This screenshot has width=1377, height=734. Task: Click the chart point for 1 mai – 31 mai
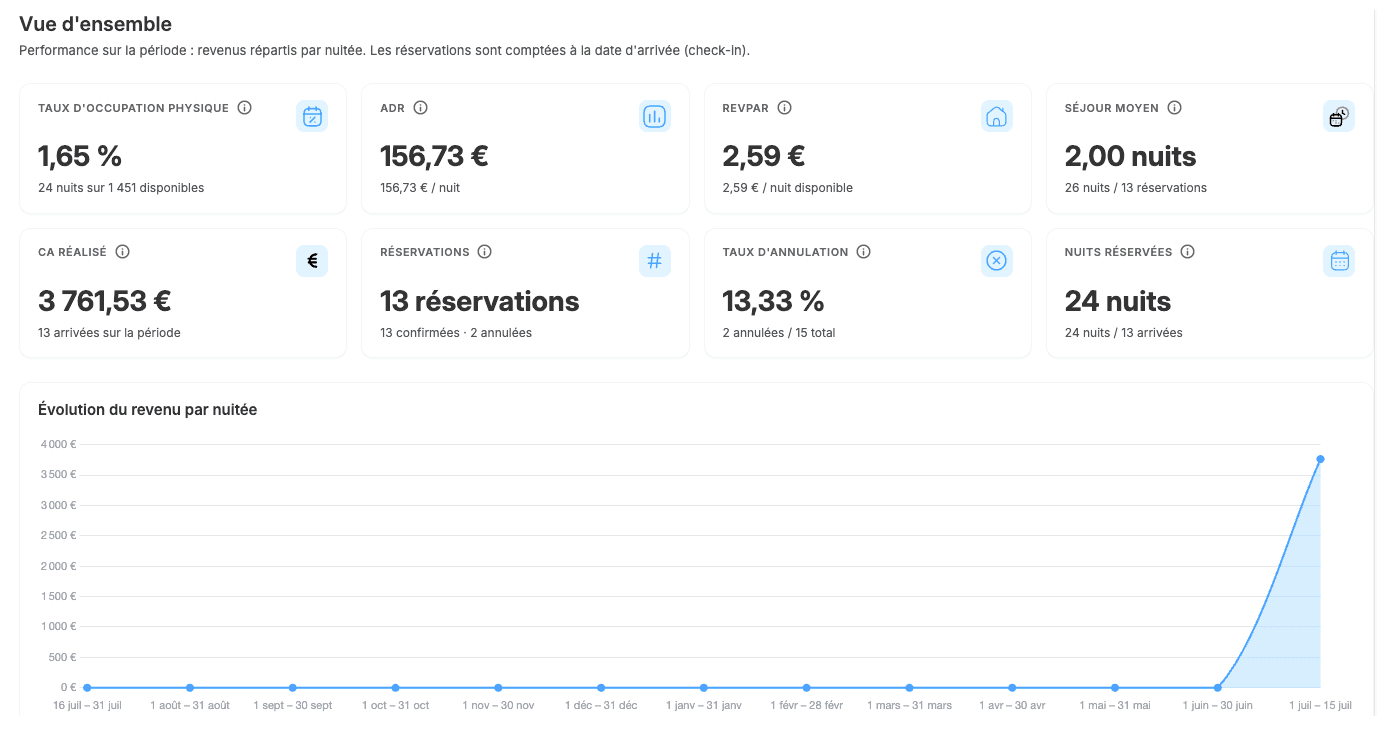(x=1115, y=688)
